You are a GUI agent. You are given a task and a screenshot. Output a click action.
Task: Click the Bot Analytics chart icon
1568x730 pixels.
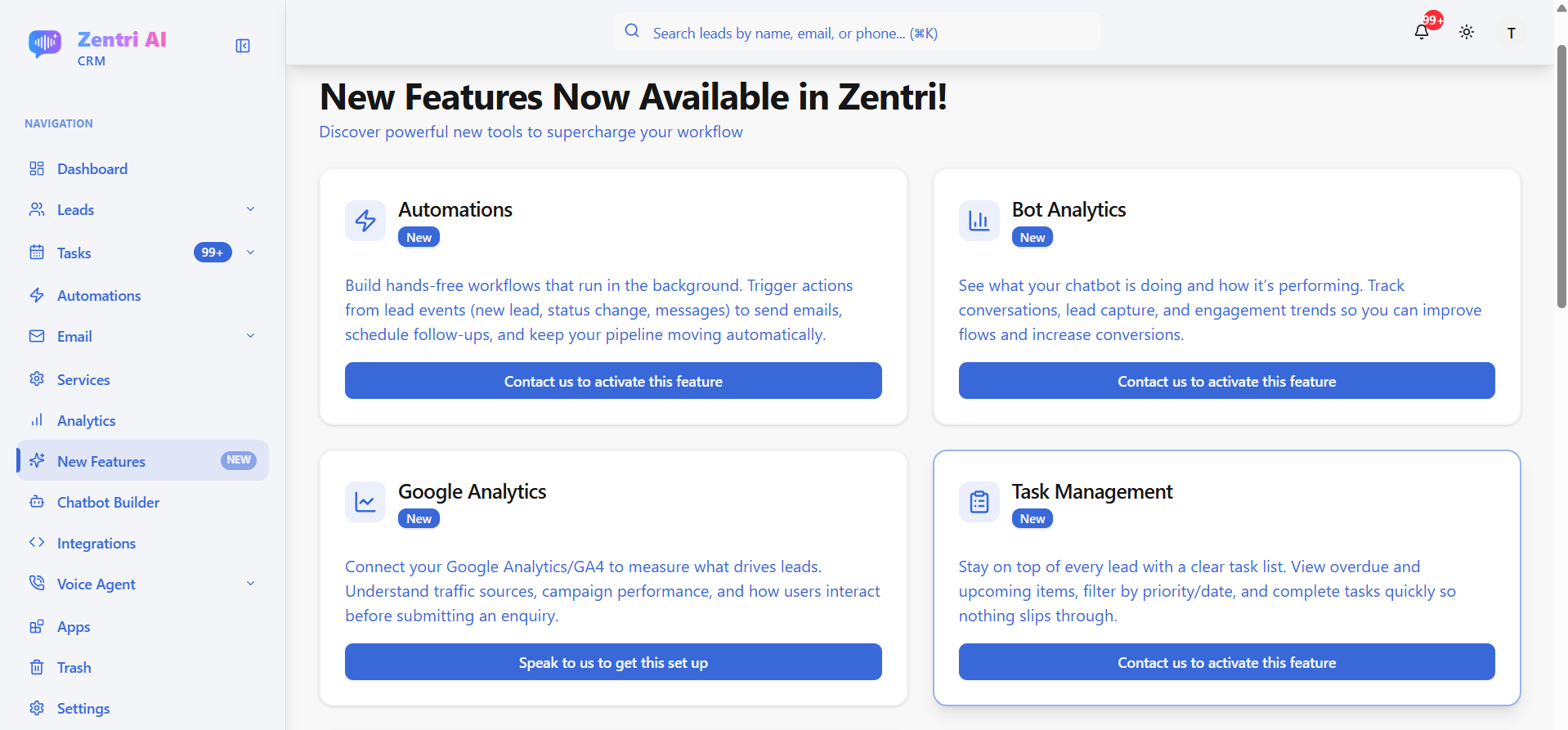click(x=979, y=220)
